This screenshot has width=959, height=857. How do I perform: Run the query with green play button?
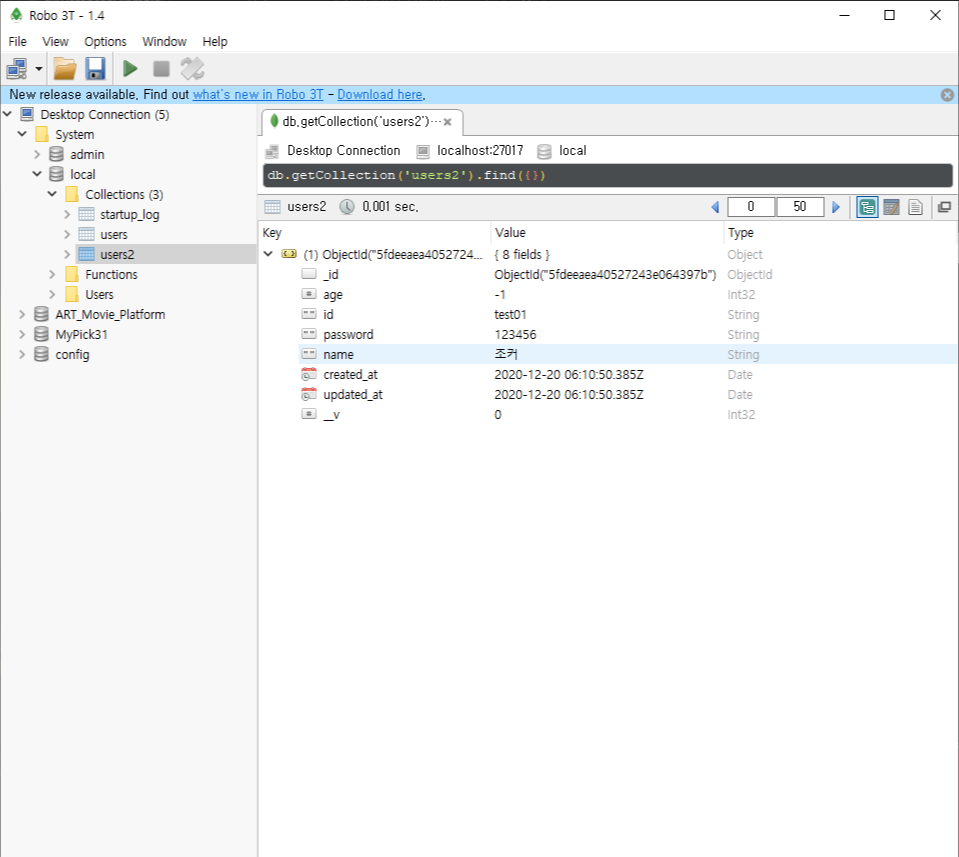tap(130, 69)
